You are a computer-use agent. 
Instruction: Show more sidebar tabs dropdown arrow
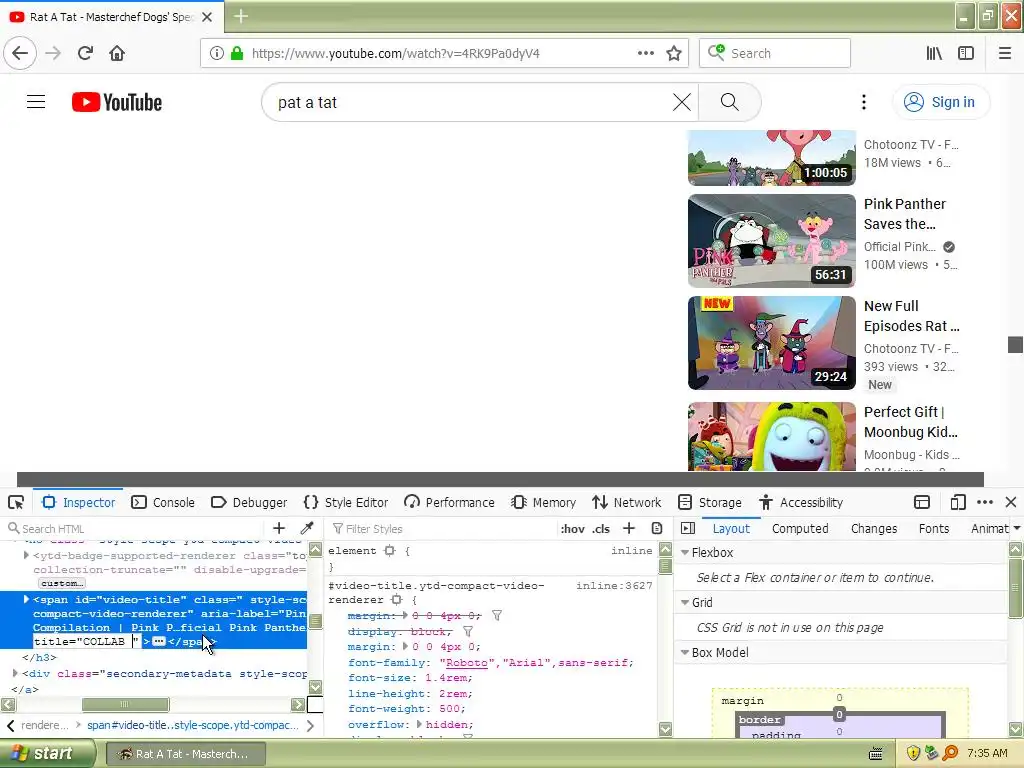1017,528
